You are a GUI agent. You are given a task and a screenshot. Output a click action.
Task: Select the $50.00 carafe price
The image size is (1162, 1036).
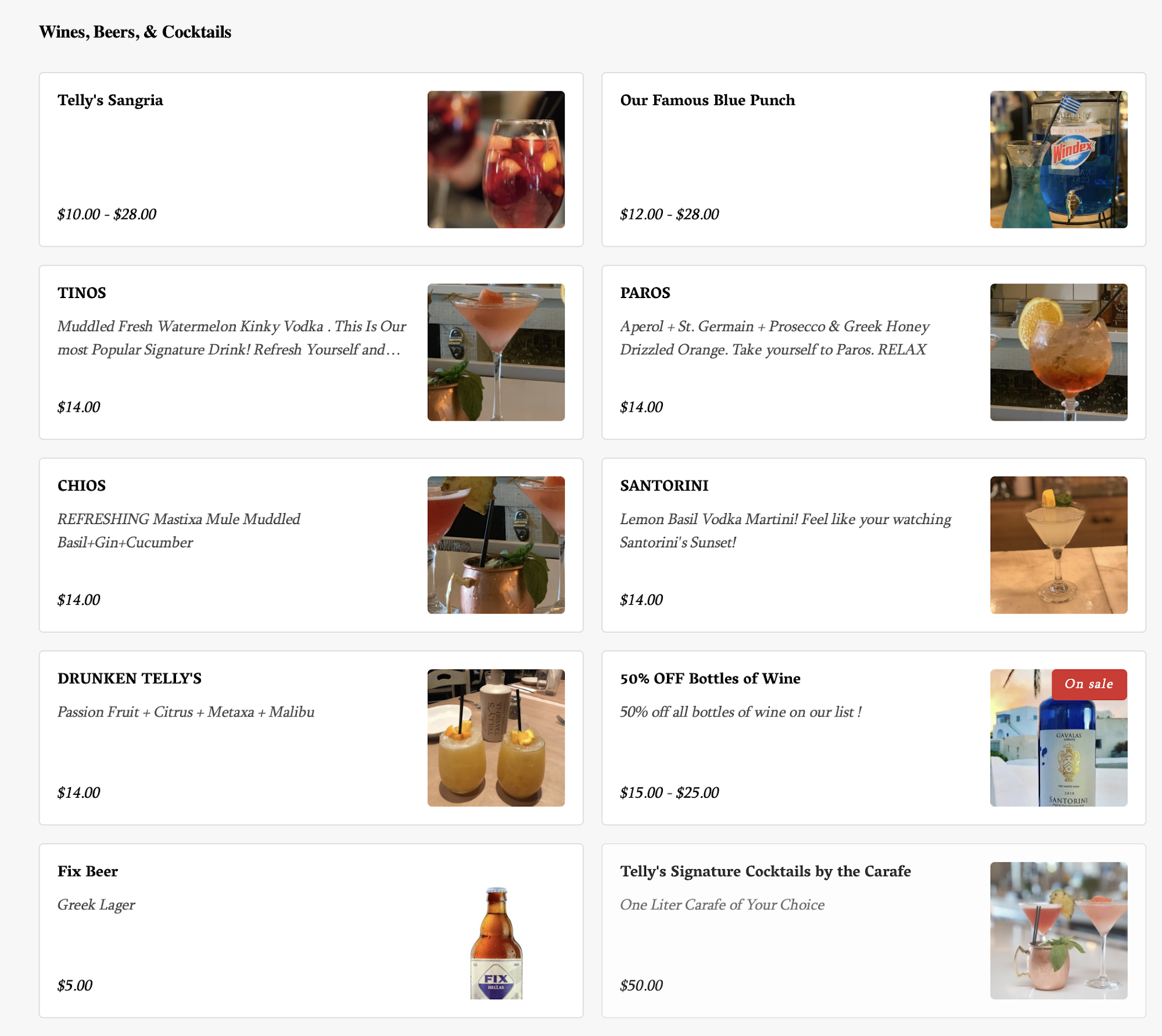tap(641, 985)
